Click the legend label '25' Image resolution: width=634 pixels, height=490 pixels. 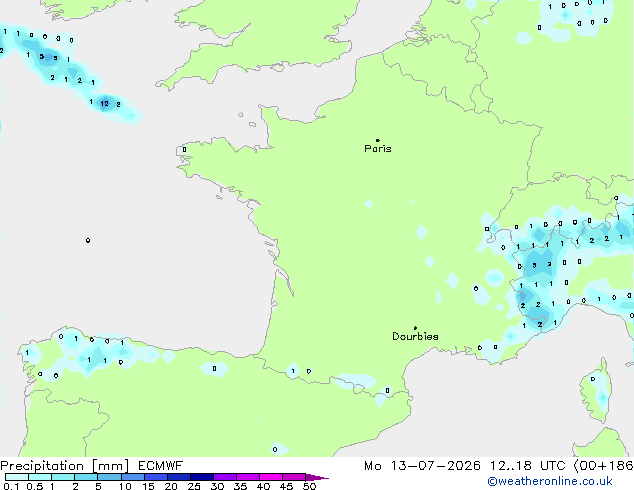(194, 486)
